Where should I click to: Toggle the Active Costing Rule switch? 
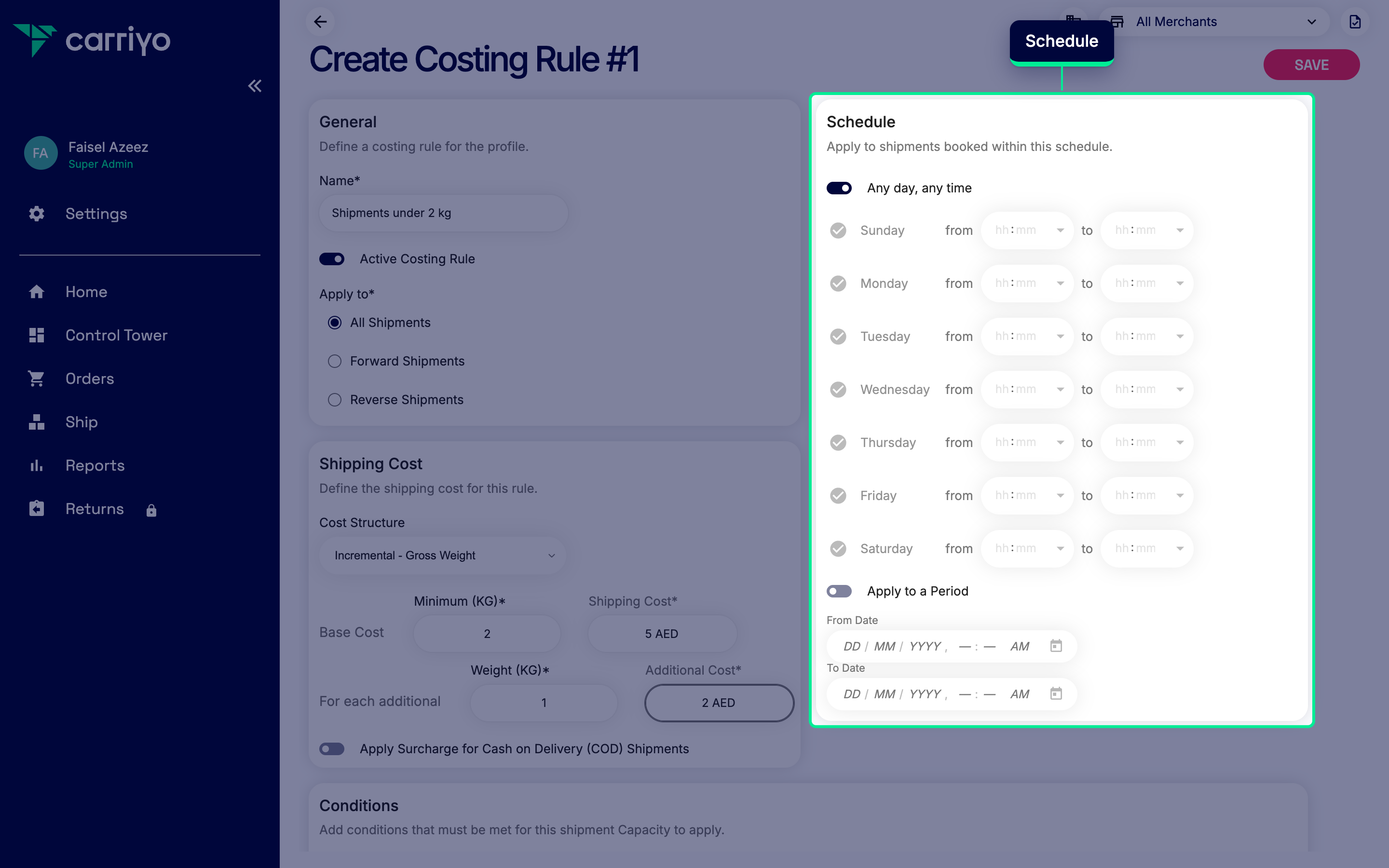coord(332,259)
